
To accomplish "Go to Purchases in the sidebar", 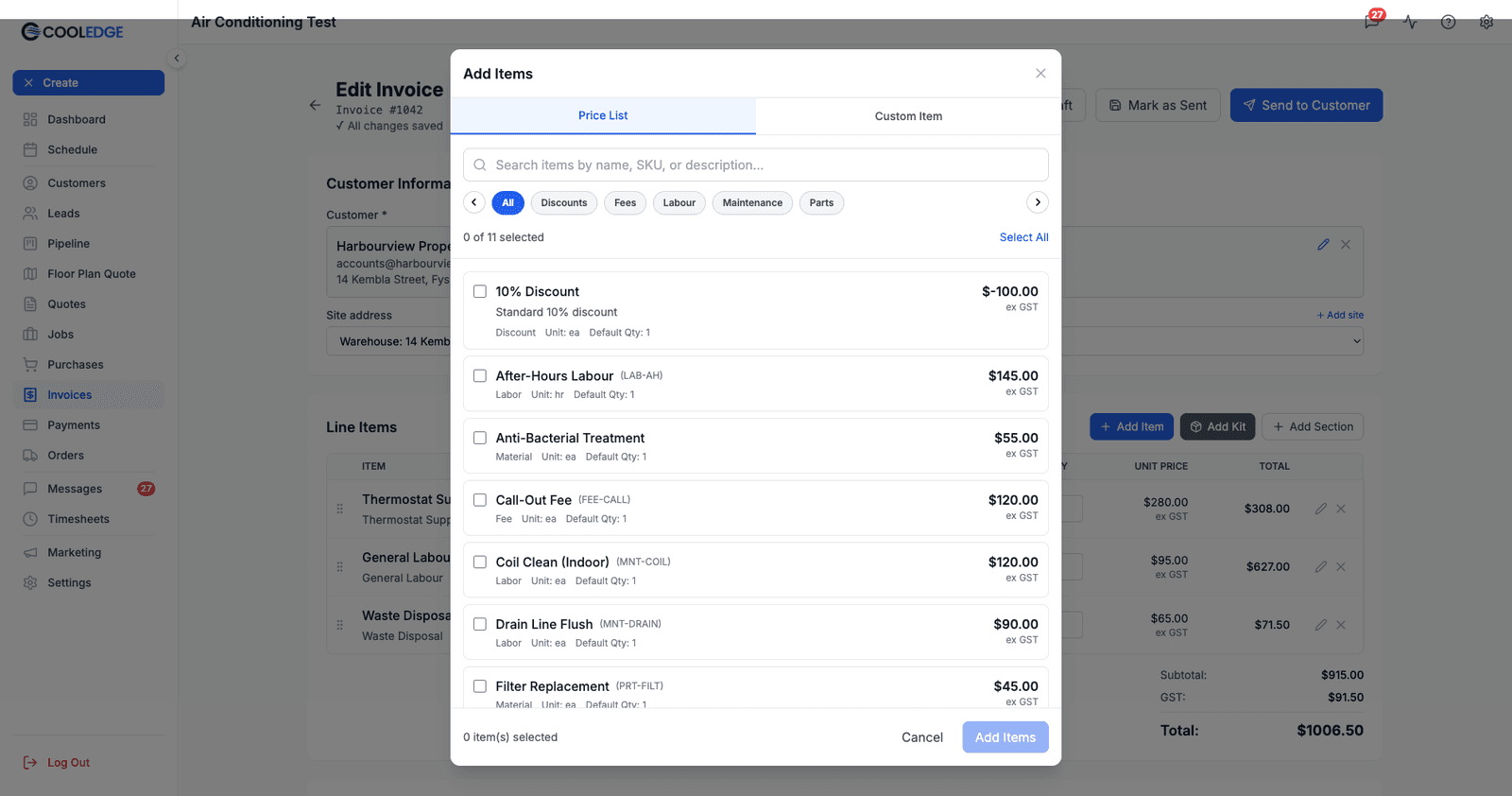I will coord(89,364).
